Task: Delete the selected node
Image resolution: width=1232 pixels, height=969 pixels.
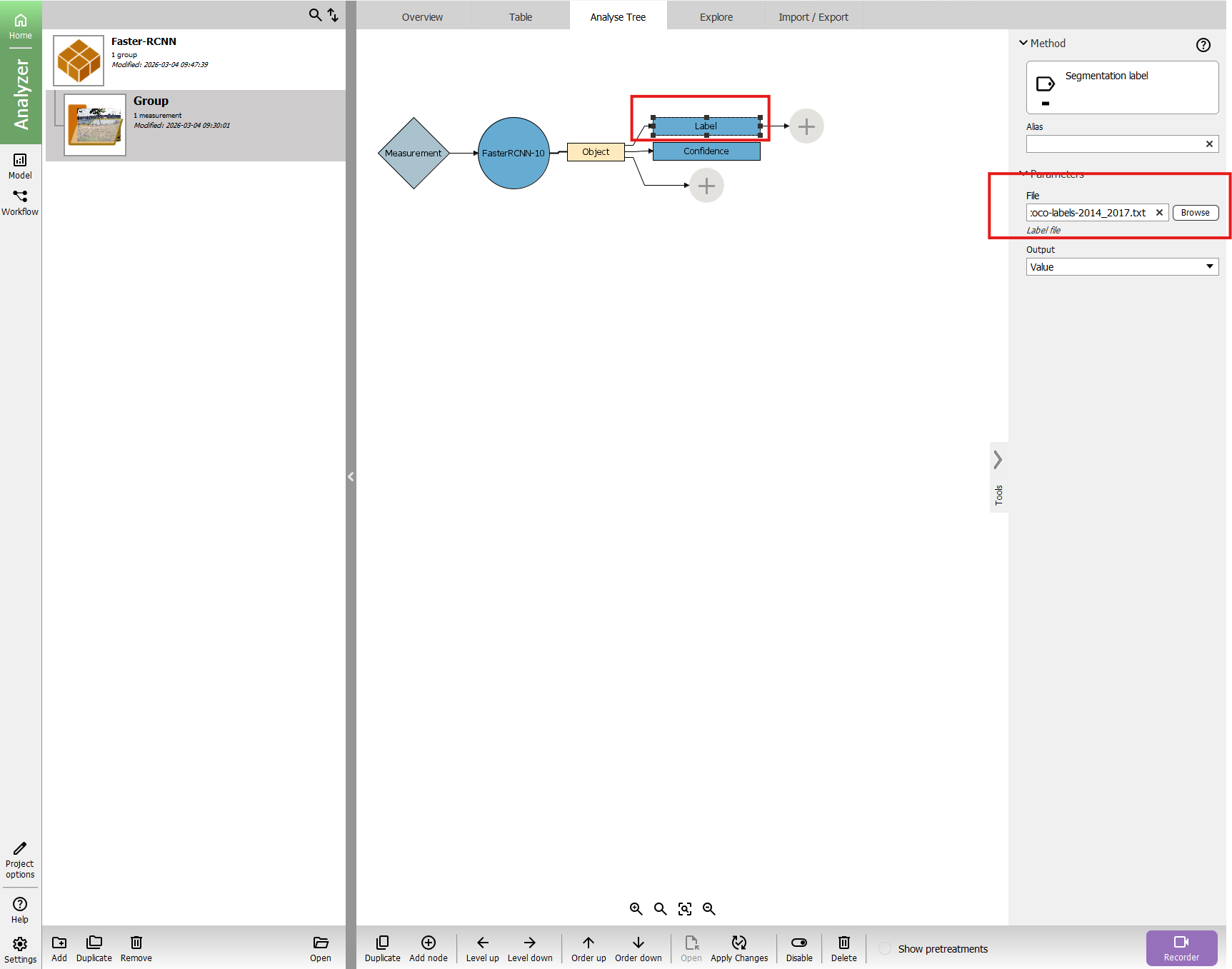Action: (843, 943)
